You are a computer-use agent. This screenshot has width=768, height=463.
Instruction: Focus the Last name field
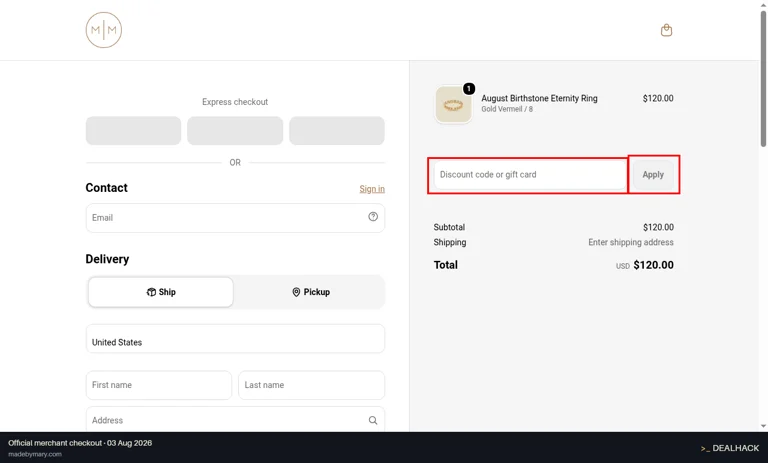312,385
